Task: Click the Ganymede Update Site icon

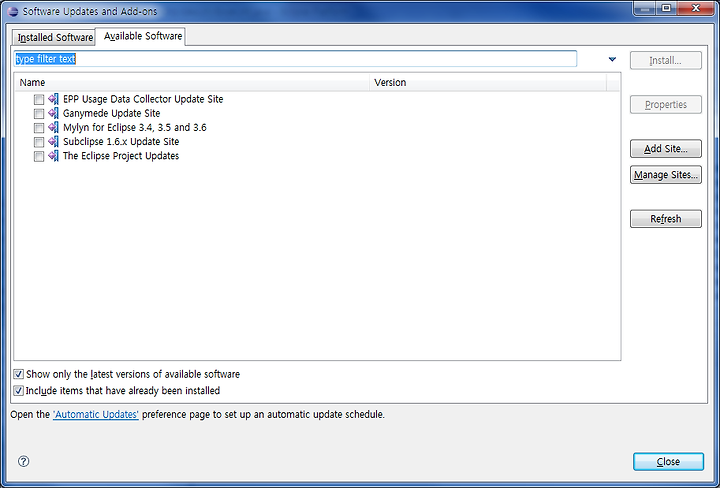Action: 53,113
